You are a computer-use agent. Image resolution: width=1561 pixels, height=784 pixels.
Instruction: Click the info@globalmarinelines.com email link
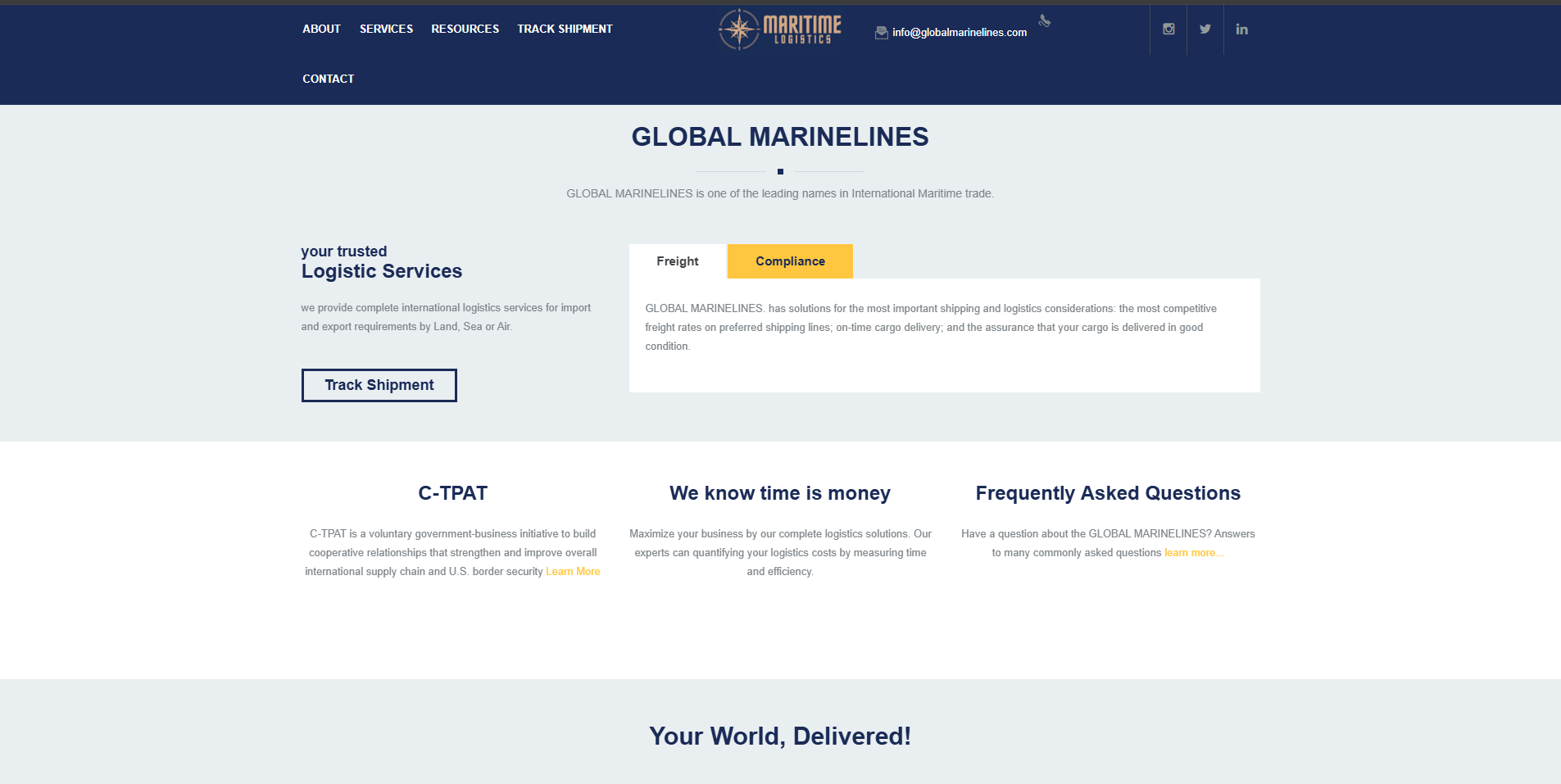(x=959, y=33)
